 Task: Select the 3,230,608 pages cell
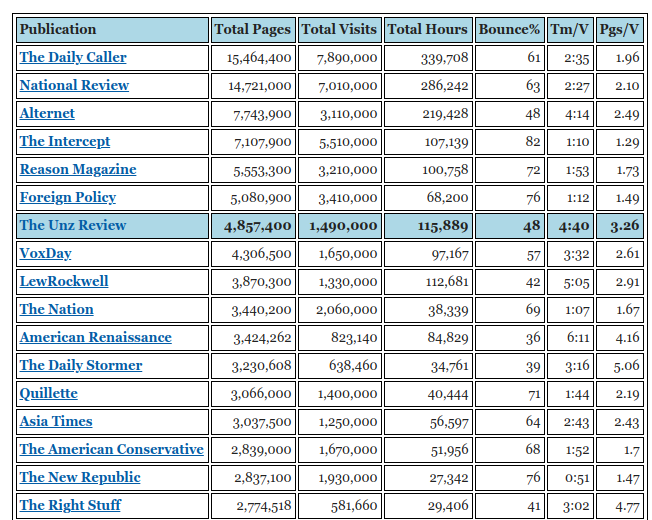253,365
